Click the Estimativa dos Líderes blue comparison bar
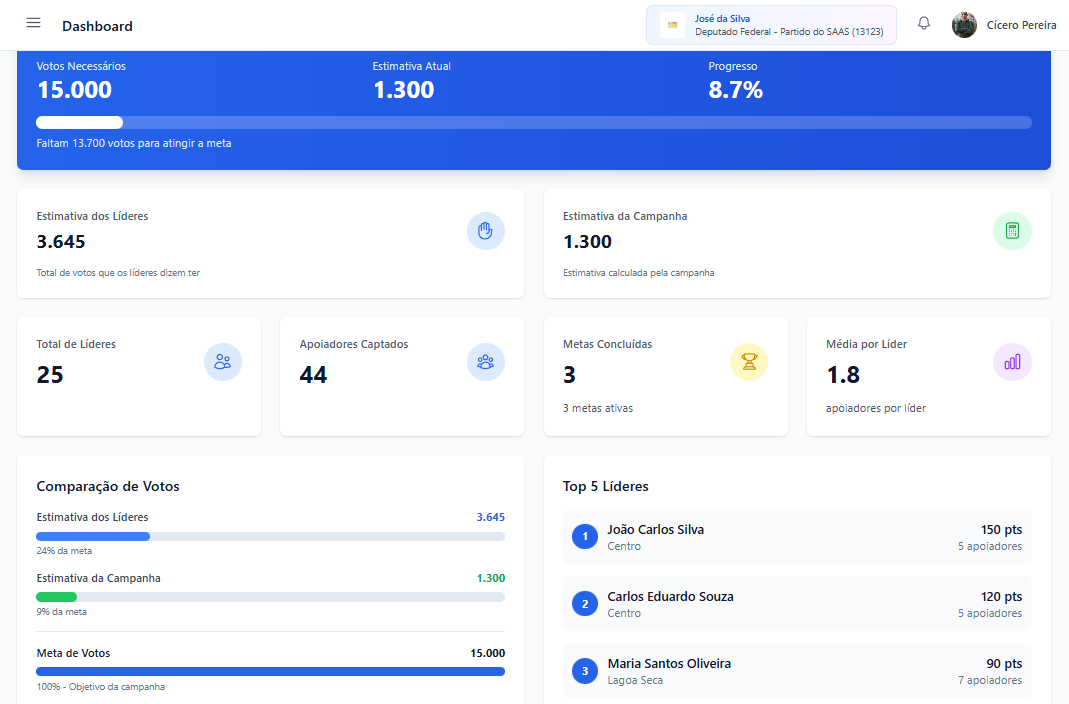 coord(93,537)
